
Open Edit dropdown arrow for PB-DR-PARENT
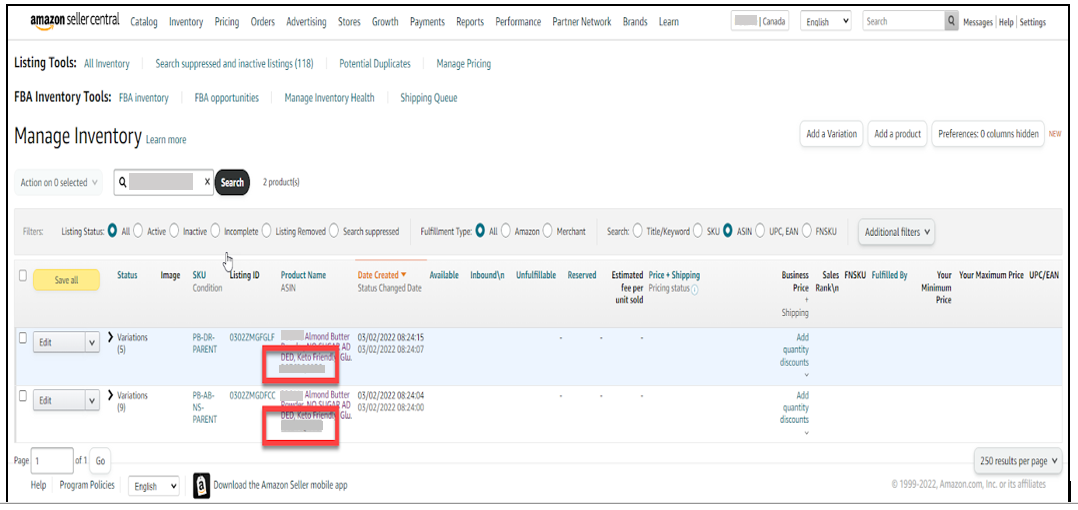tap(92, 342)
